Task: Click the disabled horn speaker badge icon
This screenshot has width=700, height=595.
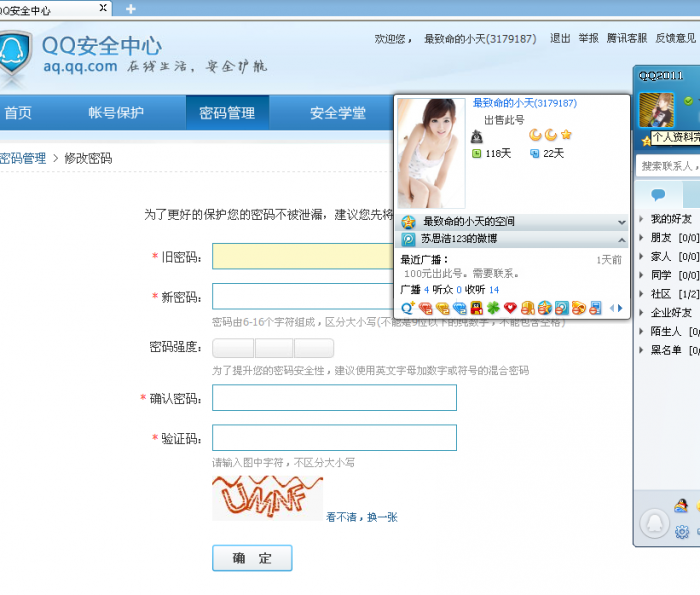Action: point(579,308)
